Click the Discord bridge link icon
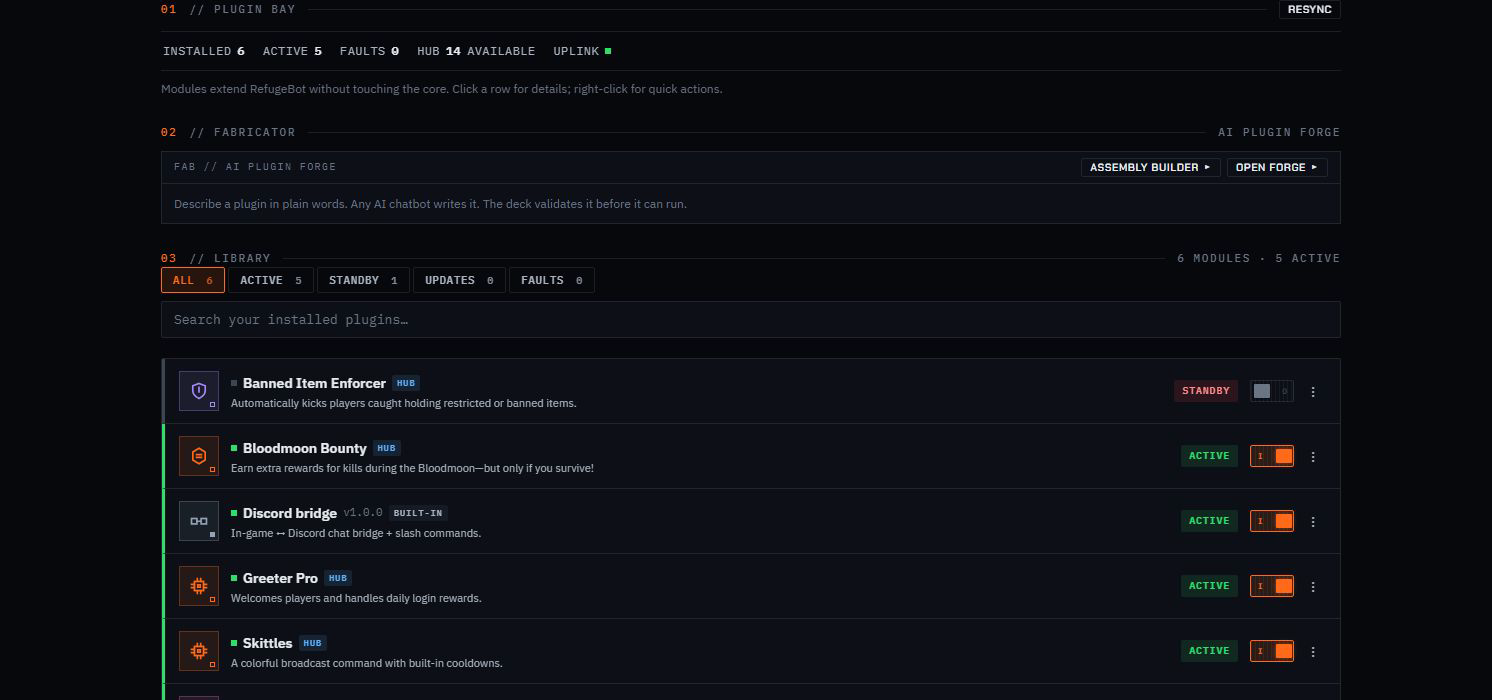The image size is (1492, 700). [199, 521]
